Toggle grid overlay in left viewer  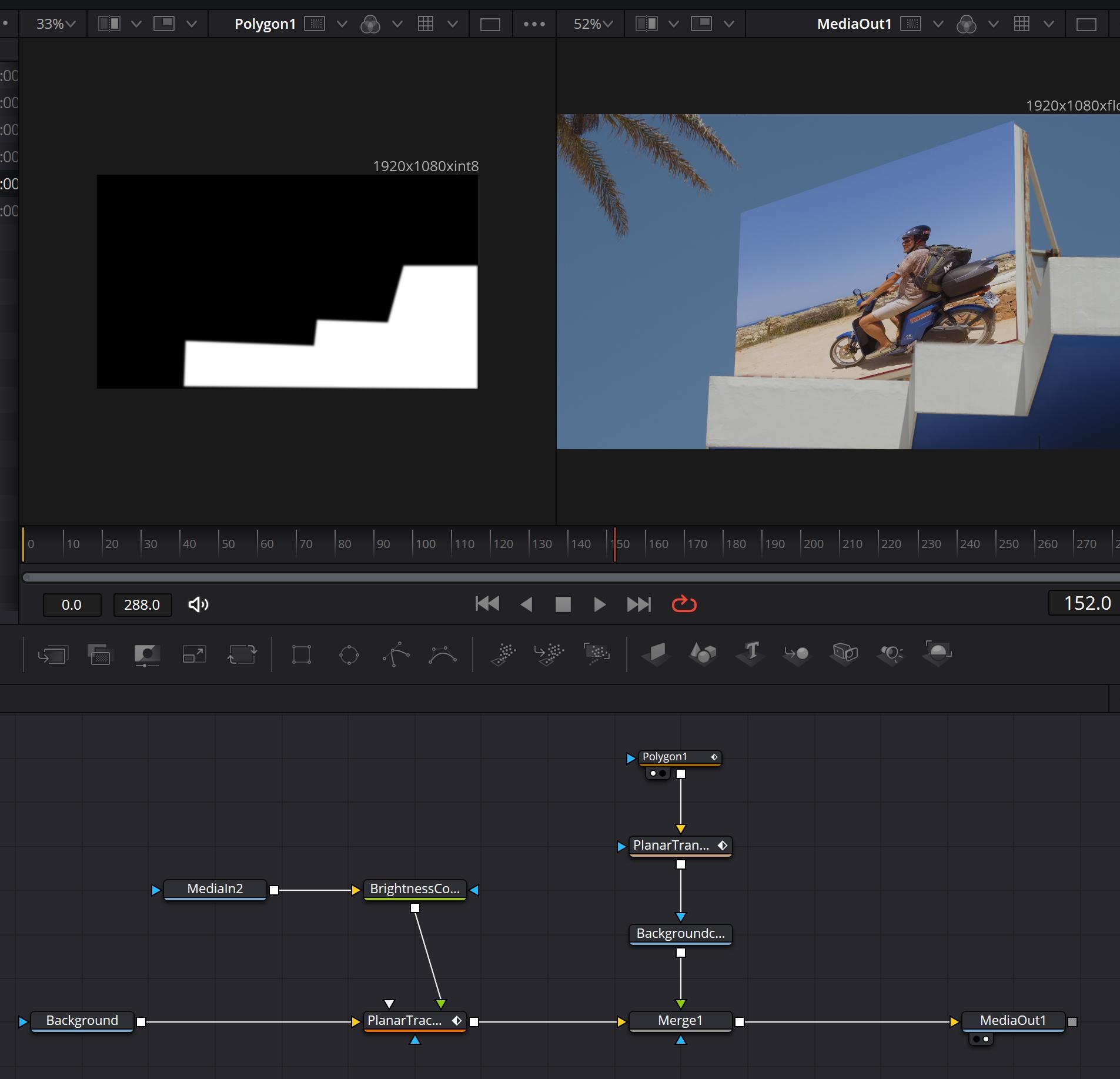coord(426,24)
